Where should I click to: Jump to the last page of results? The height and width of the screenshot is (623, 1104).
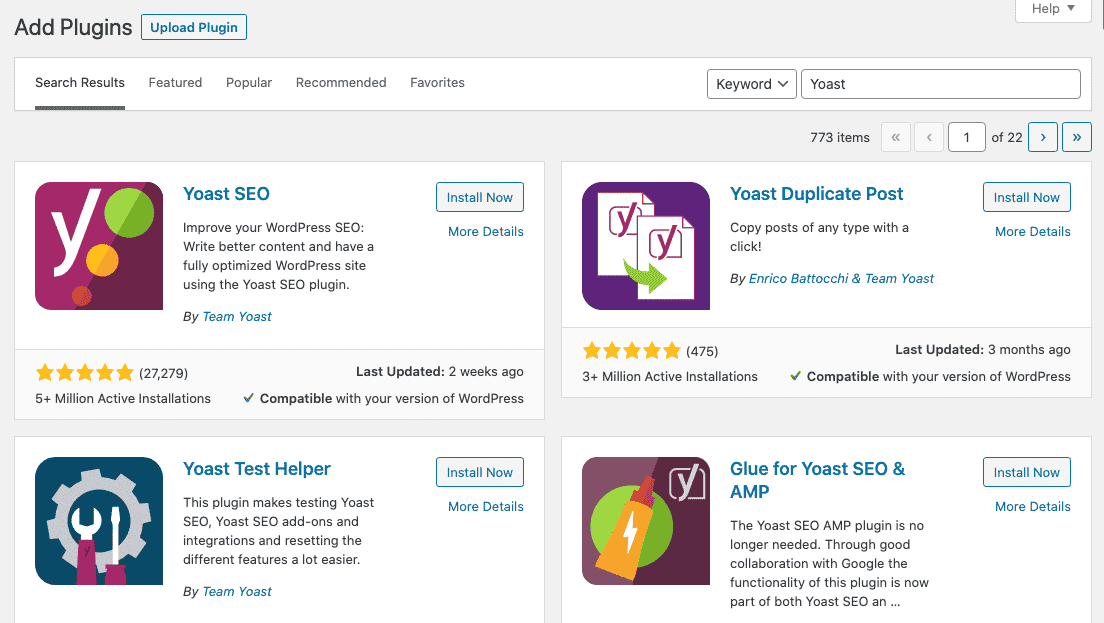(x=1077, y=137)
